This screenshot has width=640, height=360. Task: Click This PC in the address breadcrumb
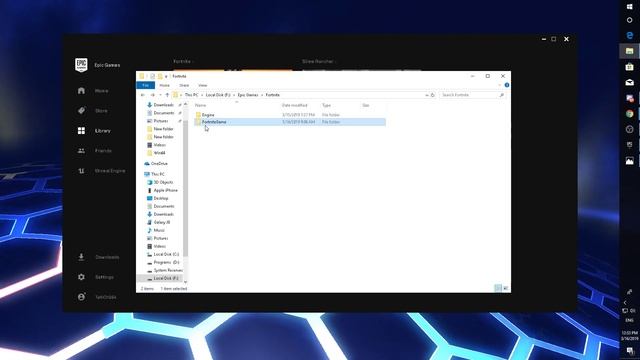191,95
